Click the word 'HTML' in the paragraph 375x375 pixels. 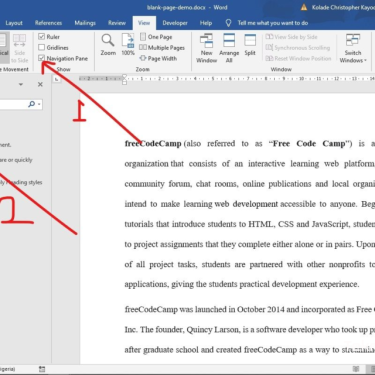pyautogui.click(x=261, y=224)
